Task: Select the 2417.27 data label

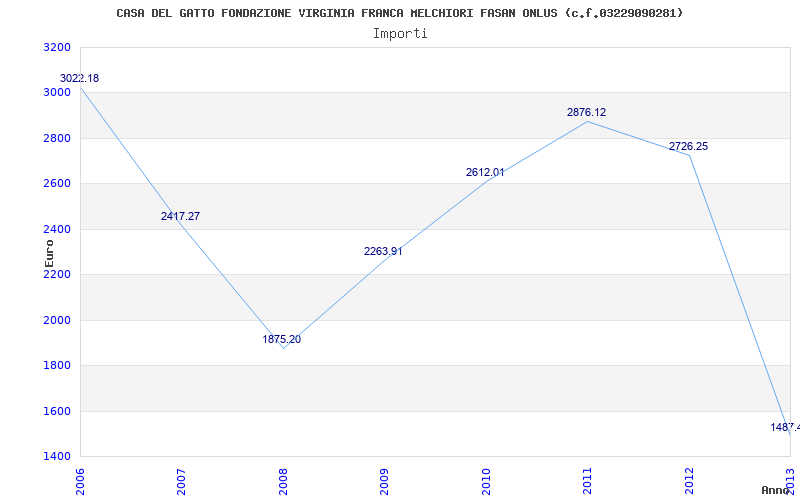Action: click(181, 216)
